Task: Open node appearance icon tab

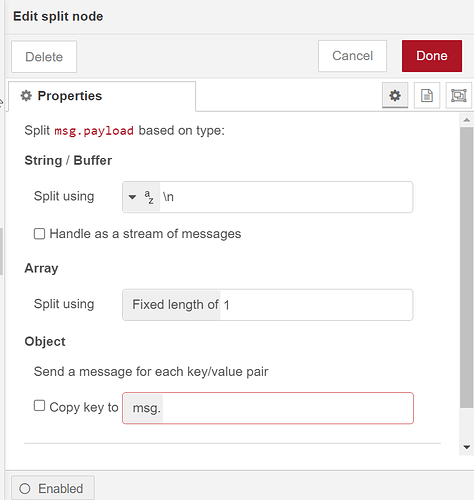Action: coord(459,96)
